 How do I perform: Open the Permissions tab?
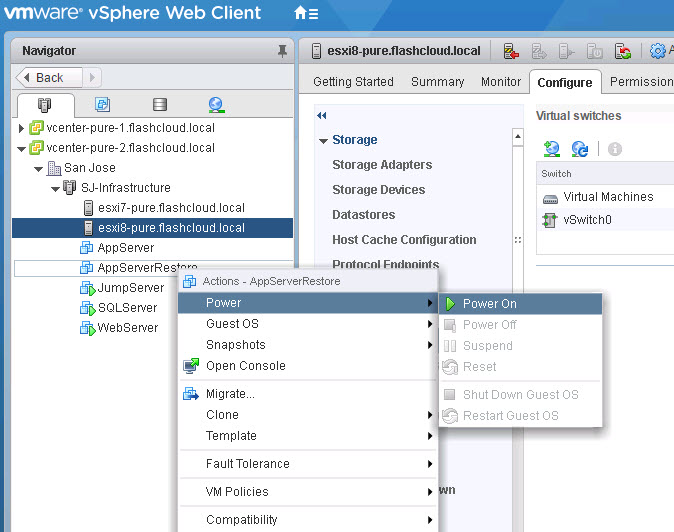pyautogui.click(x=641, y=82)
